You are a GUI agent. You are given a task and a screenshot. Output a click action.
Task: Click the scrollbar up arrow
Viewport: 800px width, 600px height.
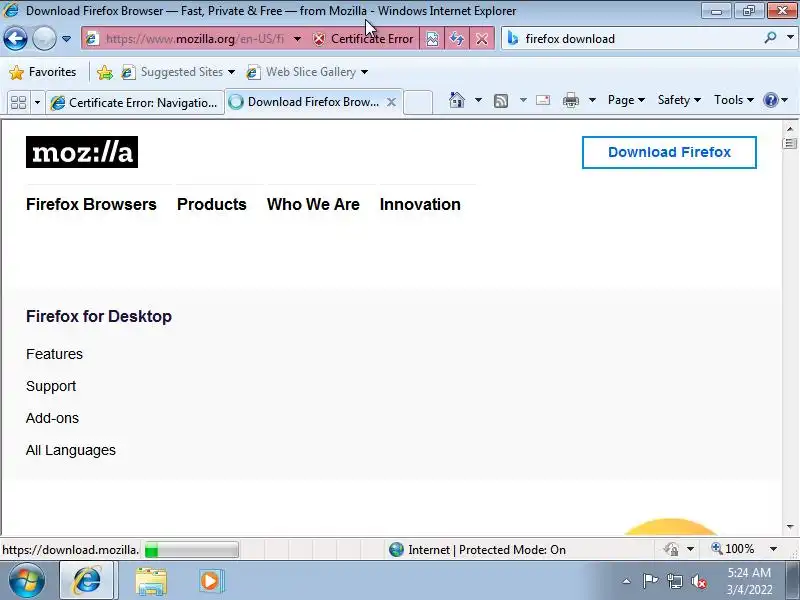[x=790, y=129]
